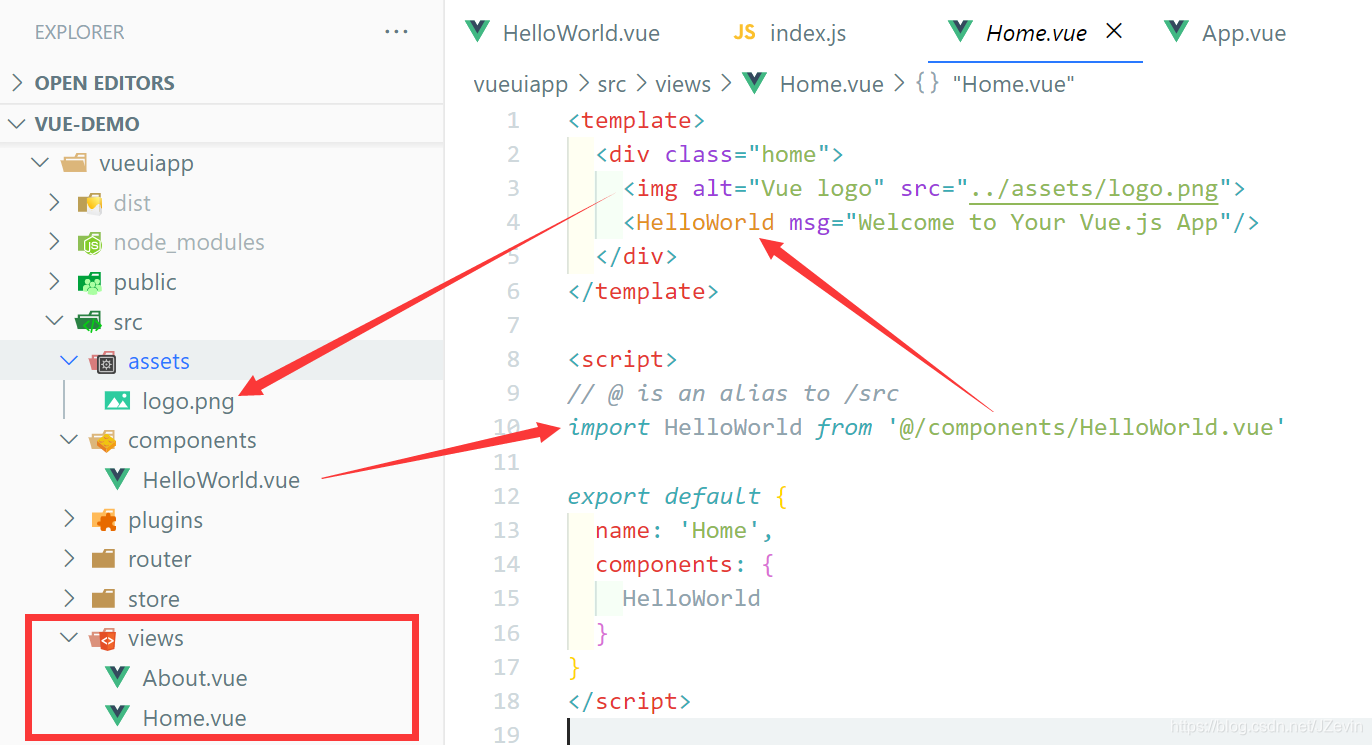Click the views folder icon
The height and width of the screenshot is (745, 1372).
(104, 638)
